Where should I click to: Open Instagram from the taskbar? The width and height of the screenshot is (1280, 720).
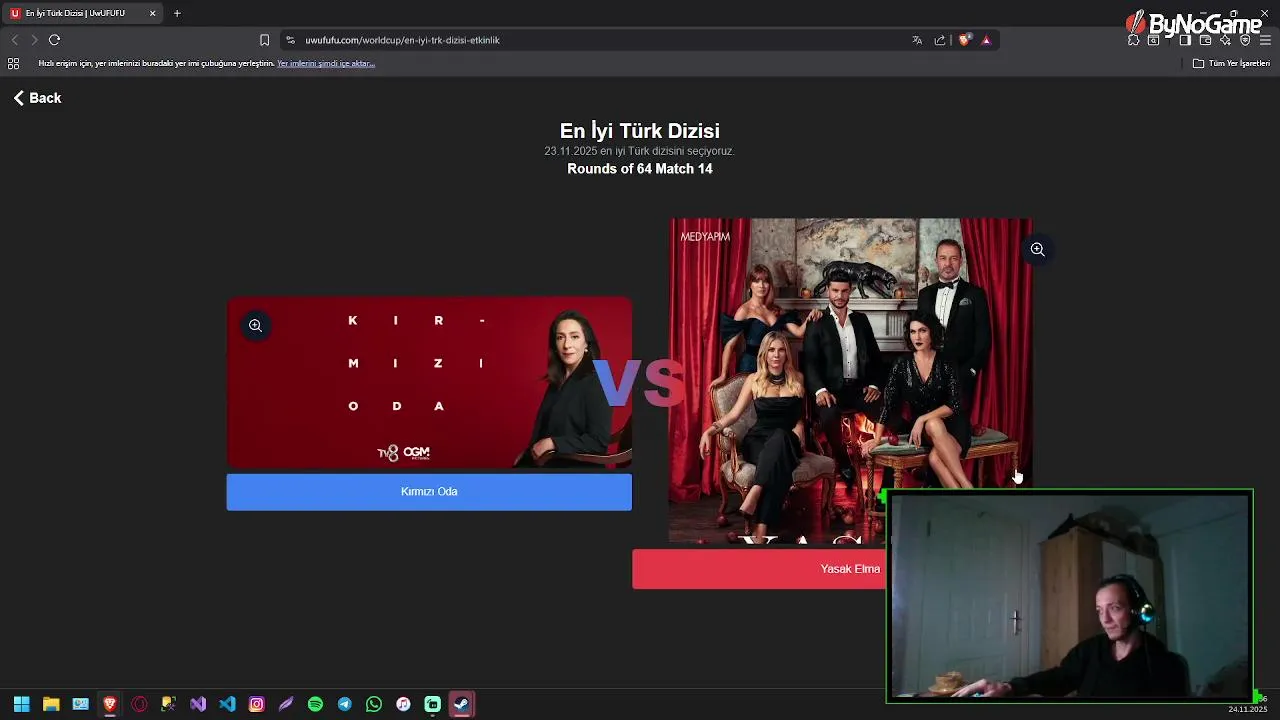point(257,704)
